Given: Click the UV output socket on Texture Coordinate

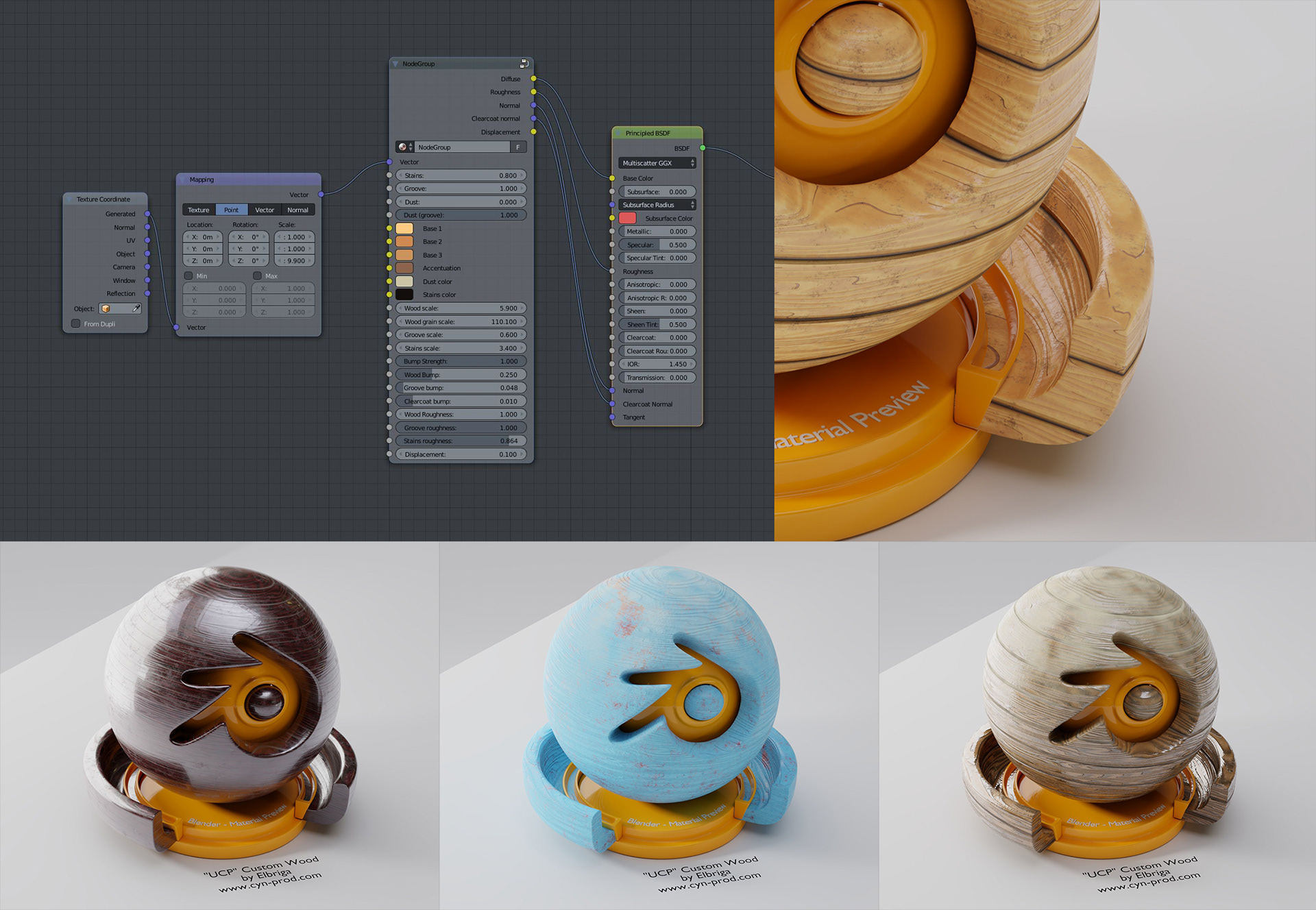Looking at the screenshot, I should tap(147, 241).
